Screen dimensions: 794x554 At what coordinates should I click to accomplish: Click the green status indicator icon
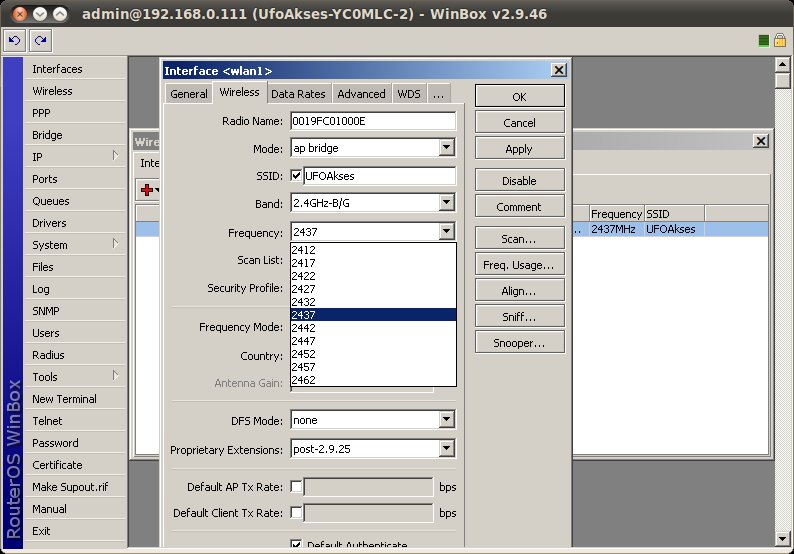tap(763, 40)
